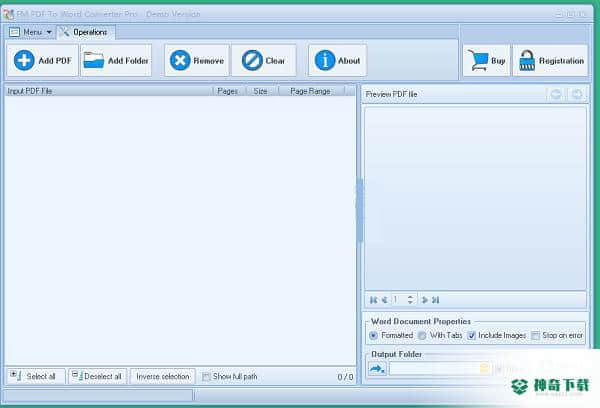This screenshot has width=600, height=408.
Task: Toggle the Include Images checkbox
Action: 497,335
